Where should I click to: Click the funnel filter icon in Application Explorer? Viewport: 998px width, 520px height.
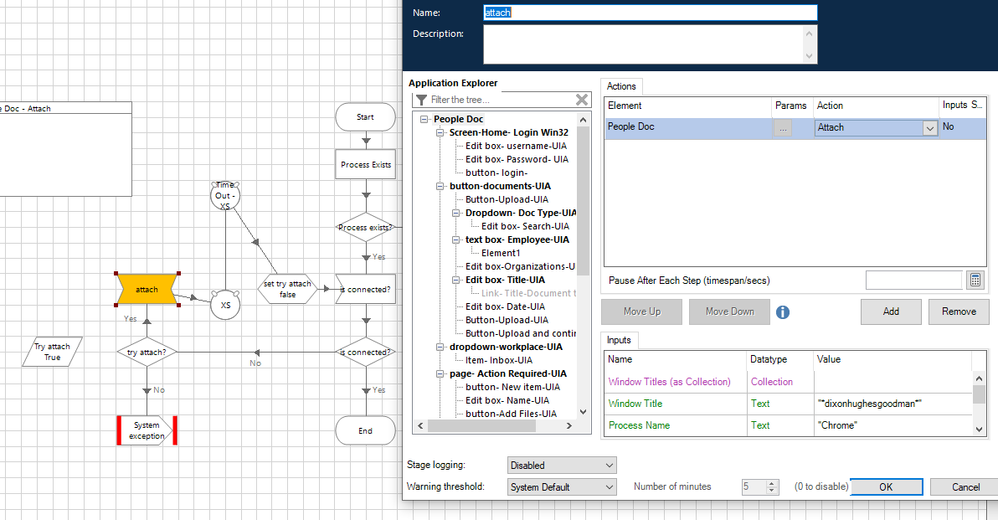(x=421, y=100)
